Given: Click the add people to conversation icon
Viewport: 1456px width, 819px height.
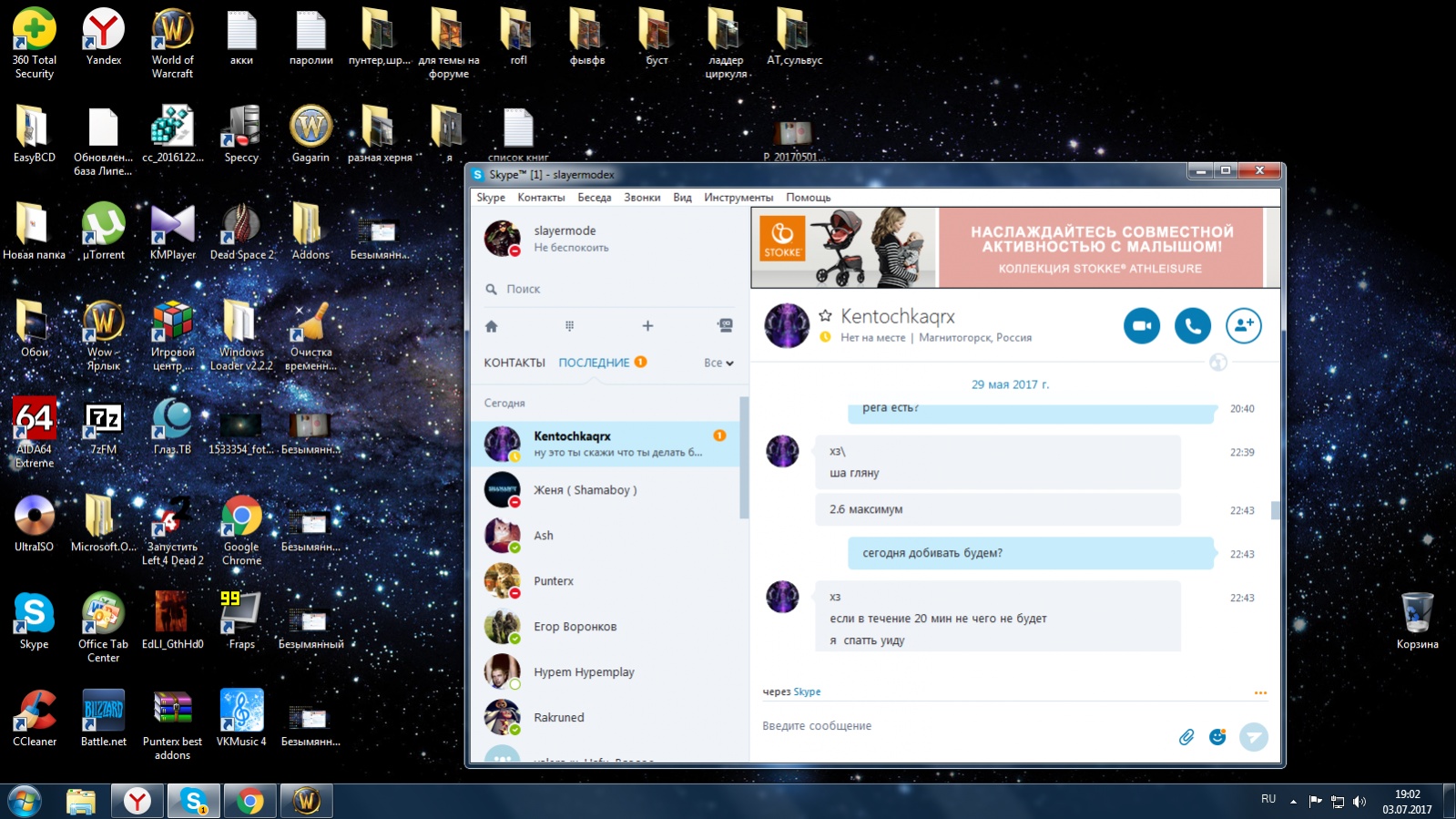Looking at the screenshot, I should (1243, 326).
